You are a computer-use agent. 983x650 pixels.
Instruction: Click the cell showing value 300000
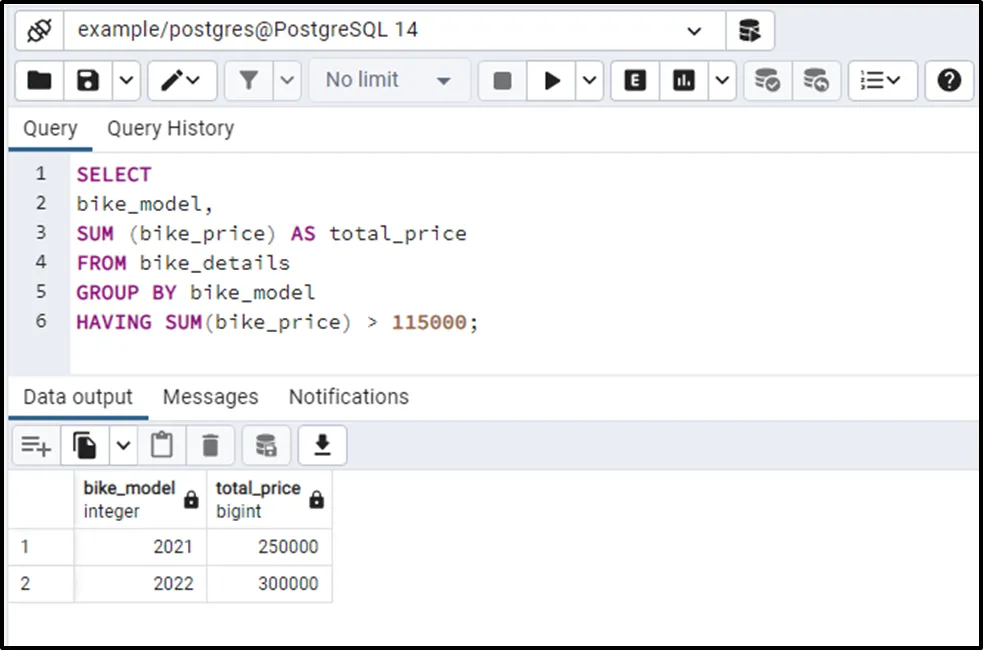pos(269,583)
